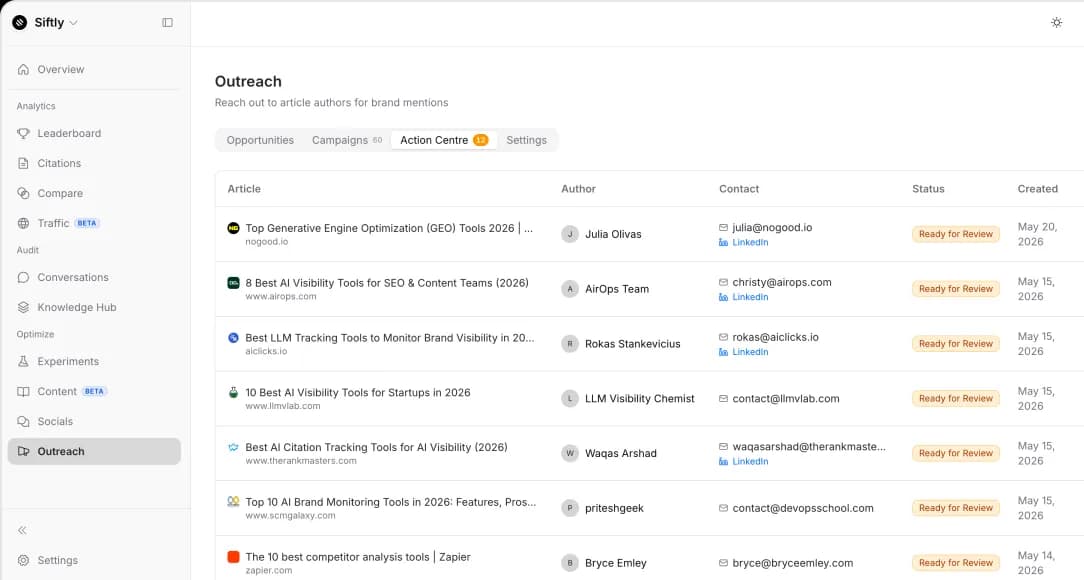This screenshot has width=1084, height=580.
Task: Click Ready for Review badge for Julia Olivas
Action: [x=955, y=234]
